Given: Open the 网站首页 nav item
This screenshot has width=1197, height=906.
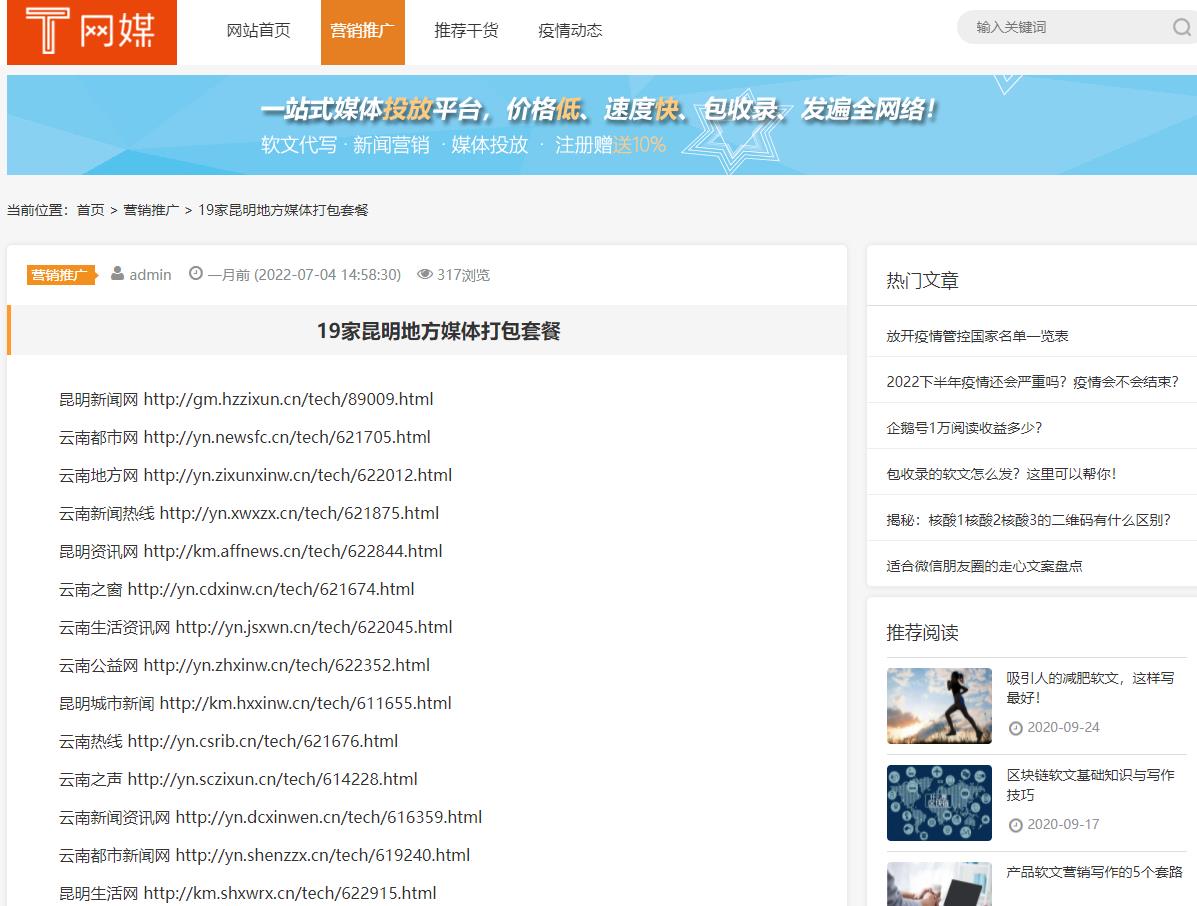Looking at the screenshot, I should pos(258,31).
